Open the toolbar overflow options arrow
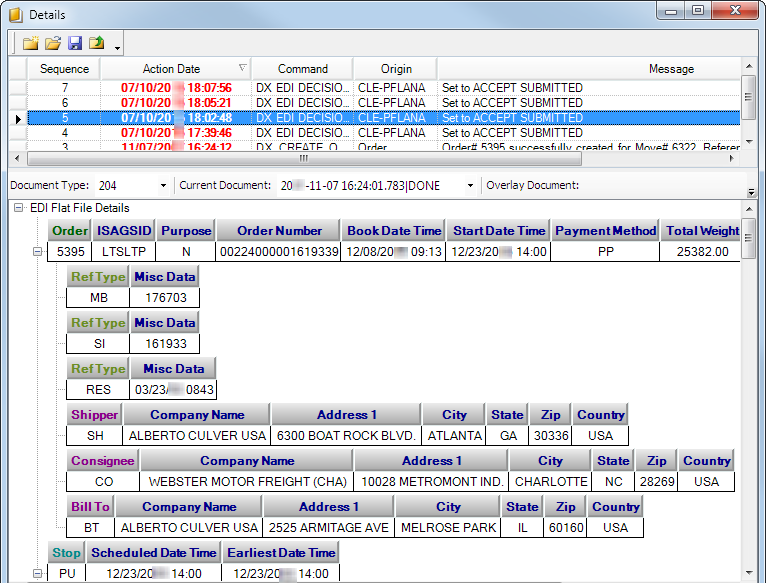The image size is (766, 583). [118, 47]
